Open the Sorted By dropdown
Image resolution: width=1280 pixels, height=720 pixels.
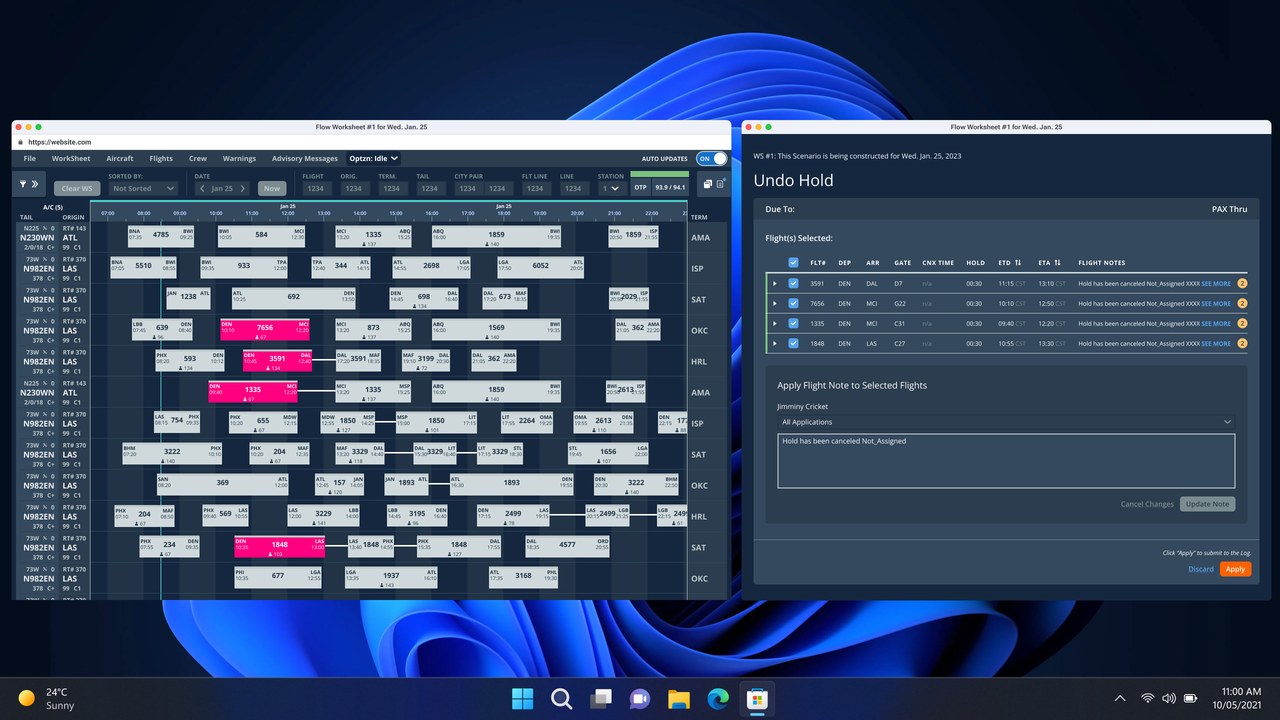(144, 188)
